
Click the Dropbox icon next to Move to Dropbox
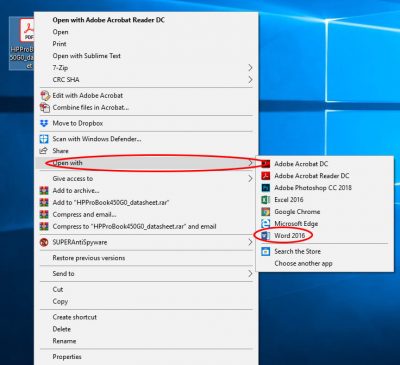click(44, 123)
